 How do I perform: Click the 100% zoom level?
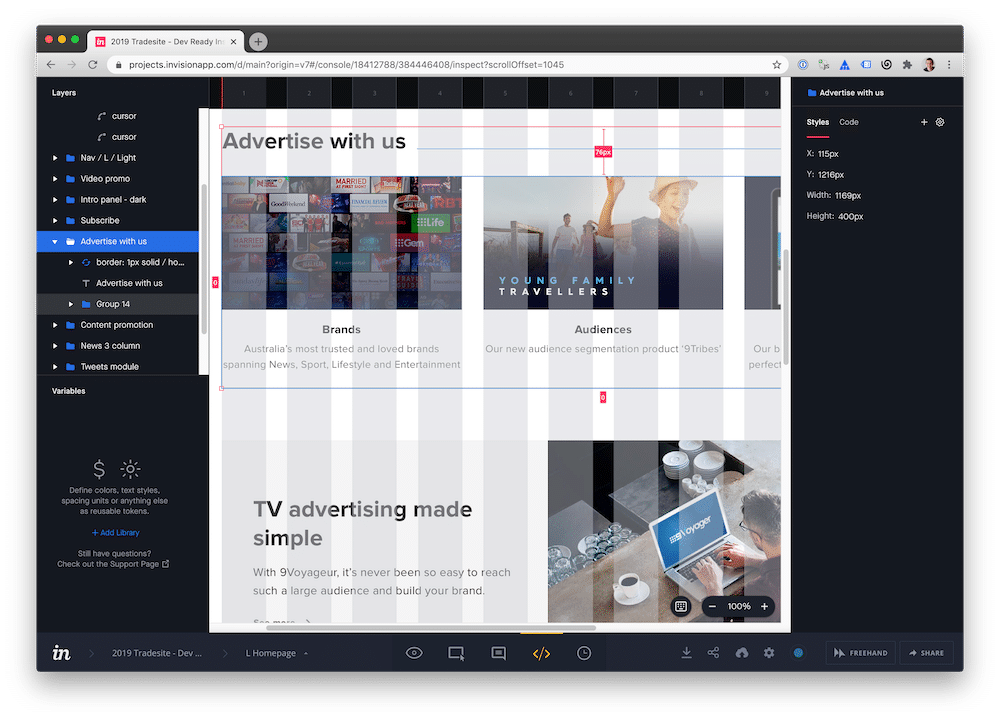point(739,606)
